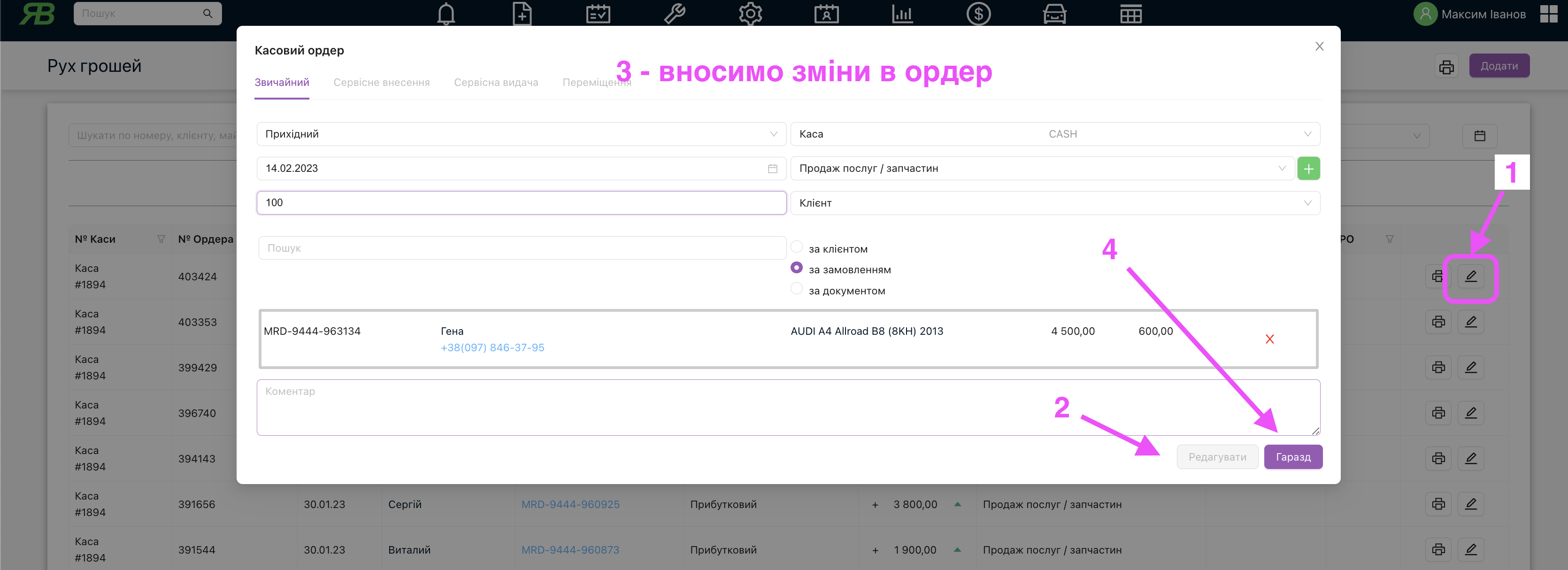Open the bar chart reports icon
The height and width of the screenshot is (570, 1568).
pyautogui.click(x=902, y=14)
